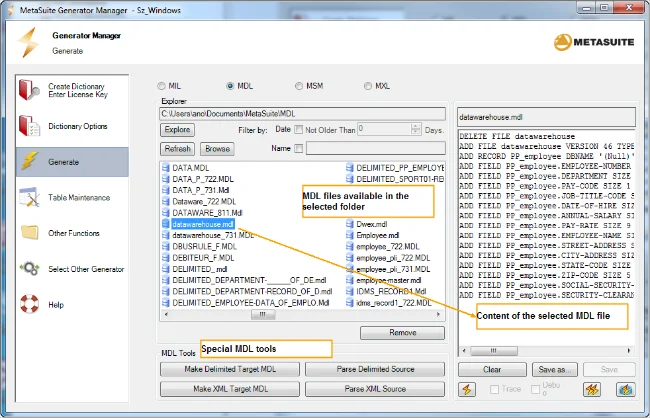Click the file list horizontal scrollbar thumb
This screenshot has height=418, width=650.
point(263,315)
